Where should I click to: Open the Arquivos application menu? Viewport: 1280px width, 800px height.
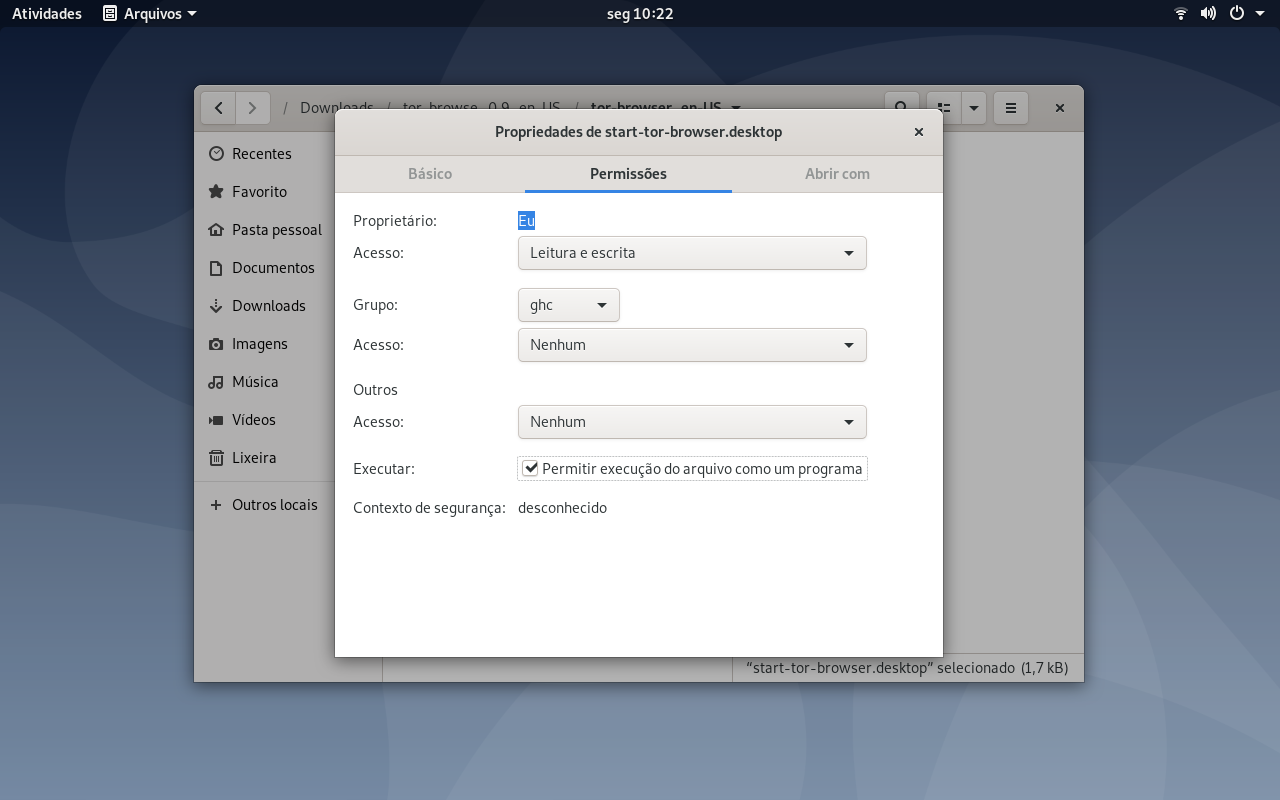click(x=150, y=14)
